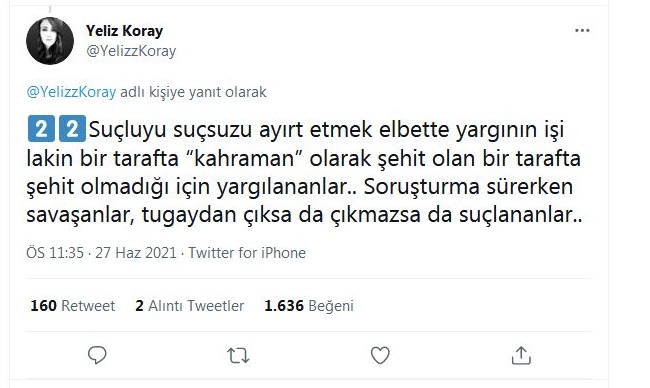Open the three-dot more options menu
Viewport: 650px width, 388px height.
tap(582, 31)
